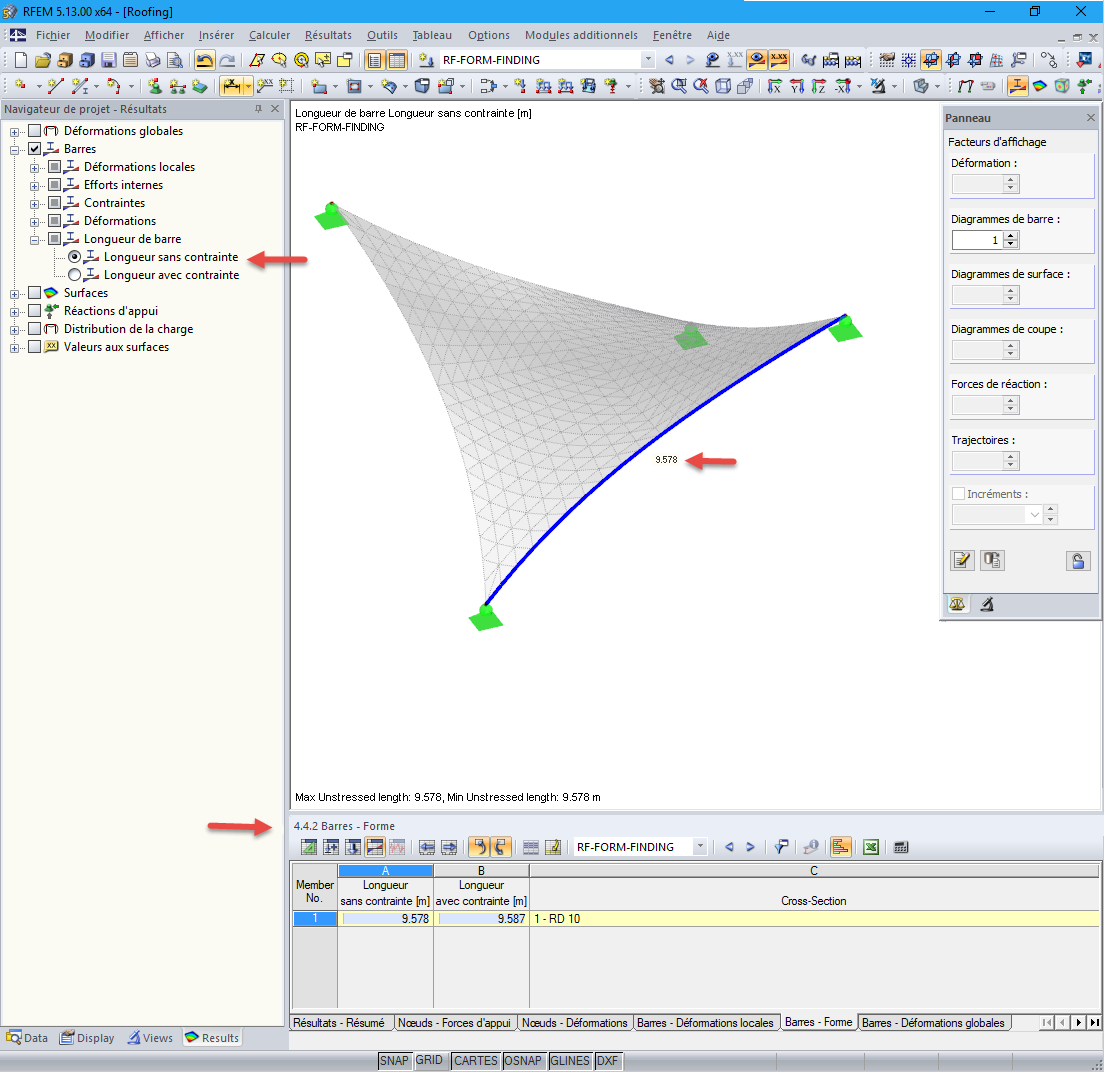Collapse Longueur de barre tree node

pos(34,240)
